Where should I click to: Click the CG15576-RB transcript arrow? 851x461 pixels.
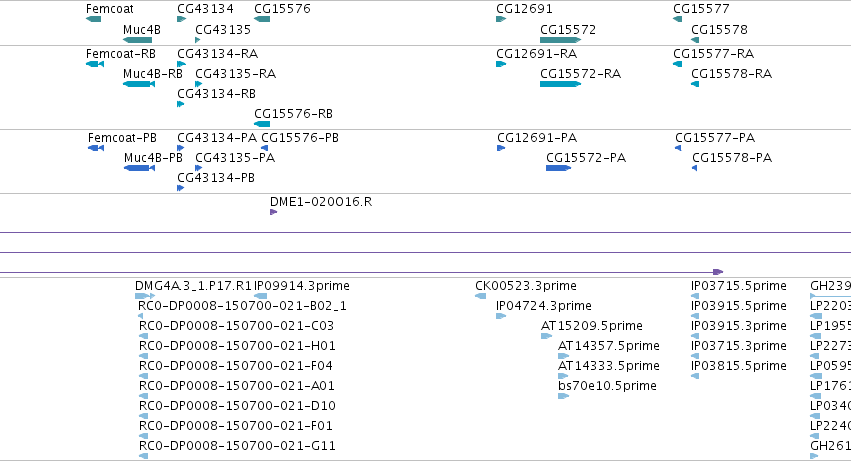(x=262, y=124)
